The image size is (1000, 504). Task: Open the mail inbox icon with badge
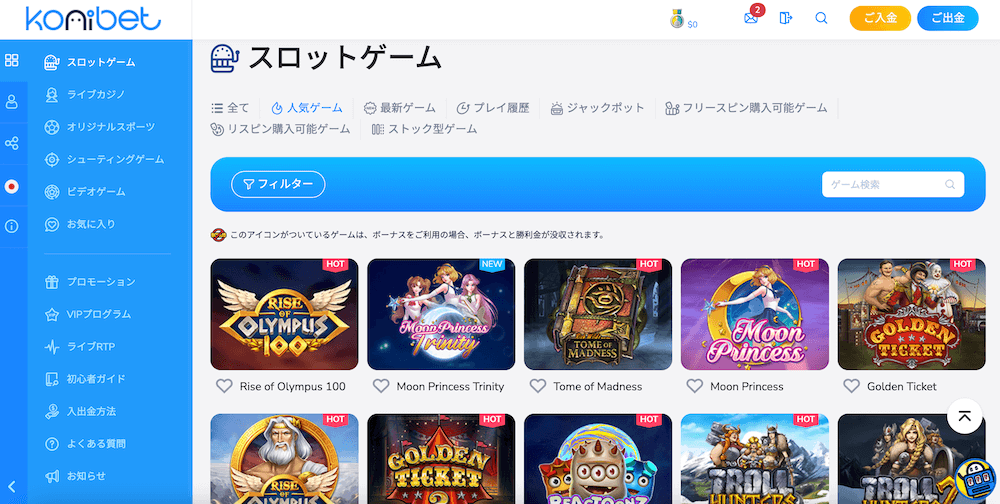coord(752,17)
